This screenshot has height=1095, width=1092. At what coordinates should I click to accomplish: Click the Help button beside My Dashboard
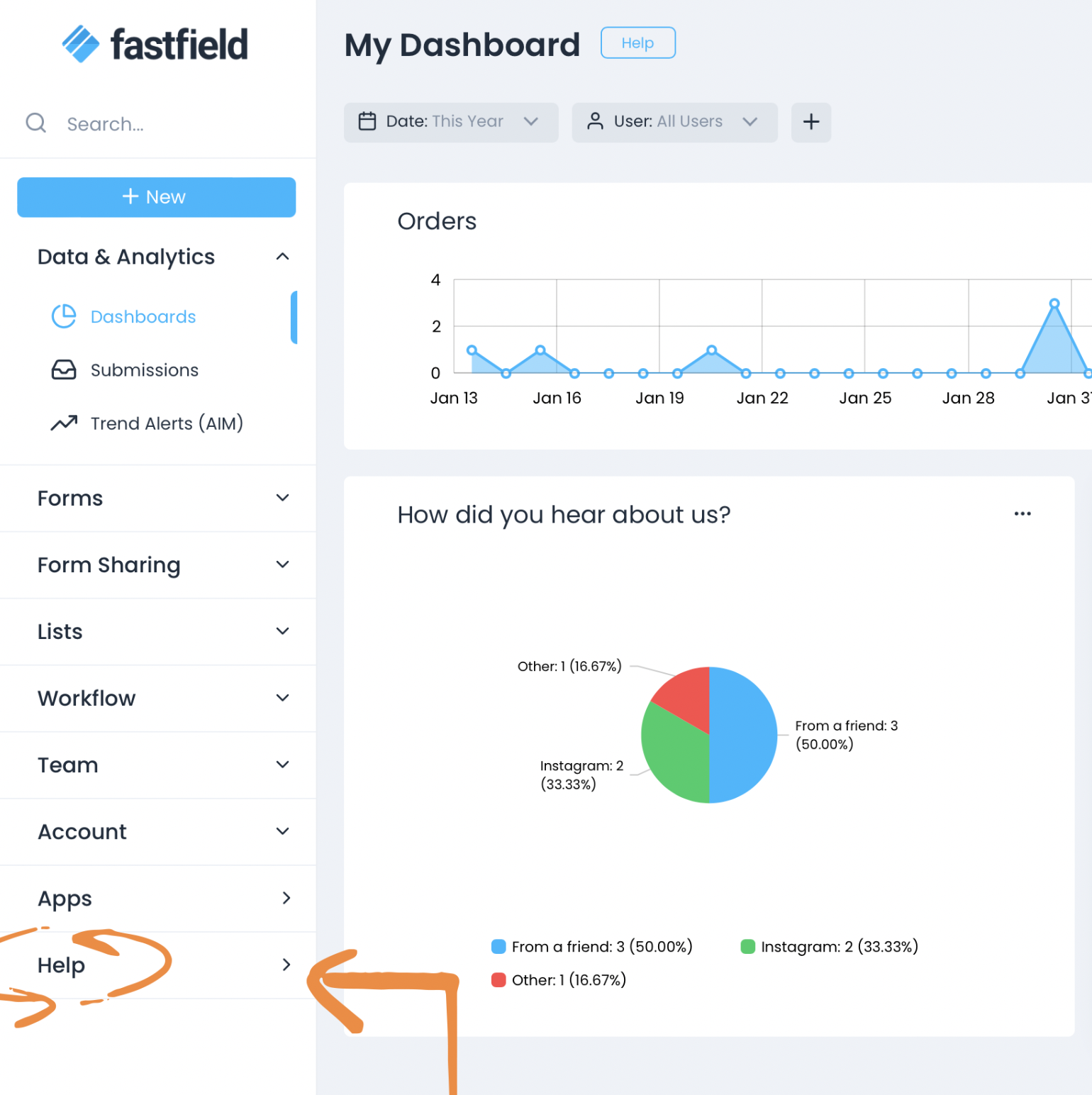pyautogui.click(x=637, y=43)
